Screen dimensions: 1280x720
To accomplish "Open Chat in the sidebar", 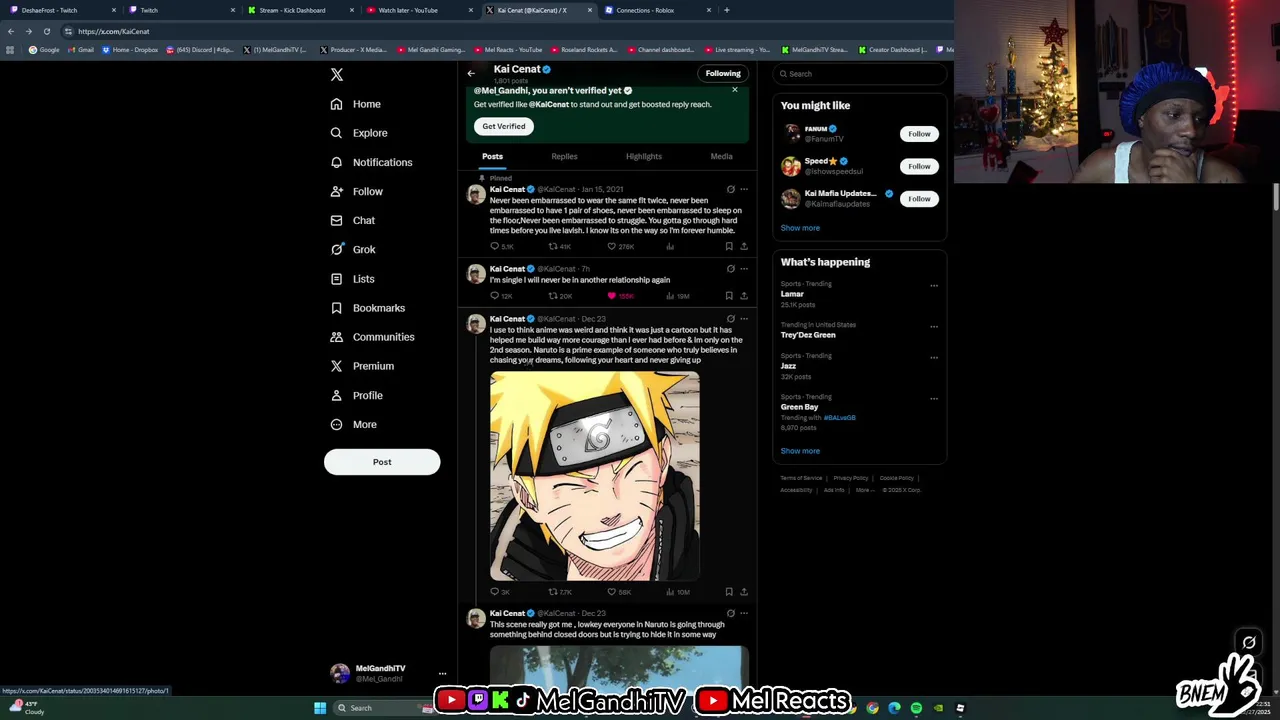I will tap(353, 220).
